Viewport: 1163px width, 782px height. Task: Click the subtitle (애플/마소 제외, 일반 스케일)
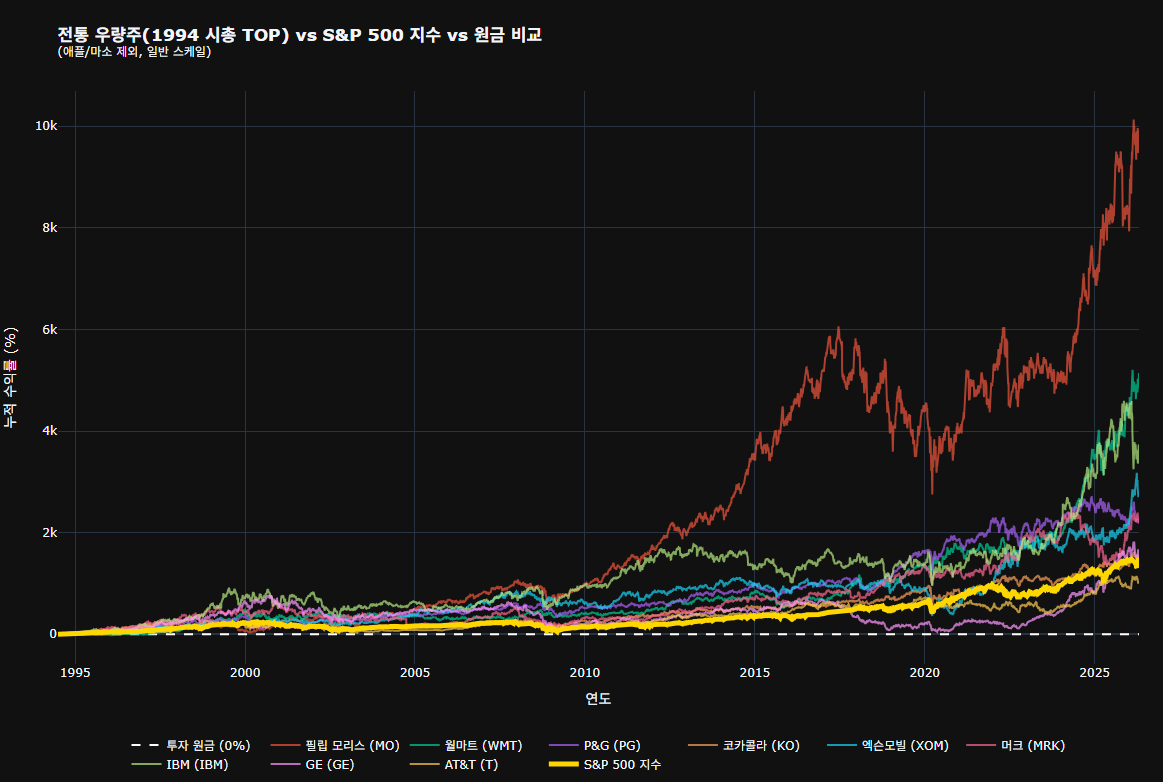[134, 52]
